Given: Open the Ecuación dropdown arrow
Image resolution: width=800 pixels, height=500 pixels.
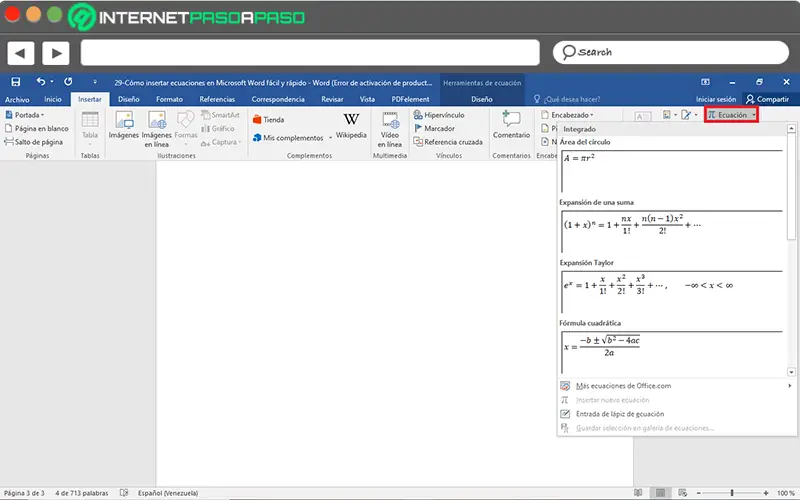Looking at the screenshot, I should coord(754,115).
